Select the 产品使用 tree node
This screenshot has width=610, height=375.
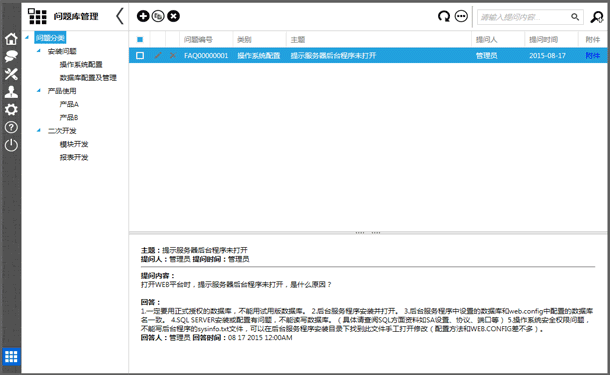pos(62,91)
